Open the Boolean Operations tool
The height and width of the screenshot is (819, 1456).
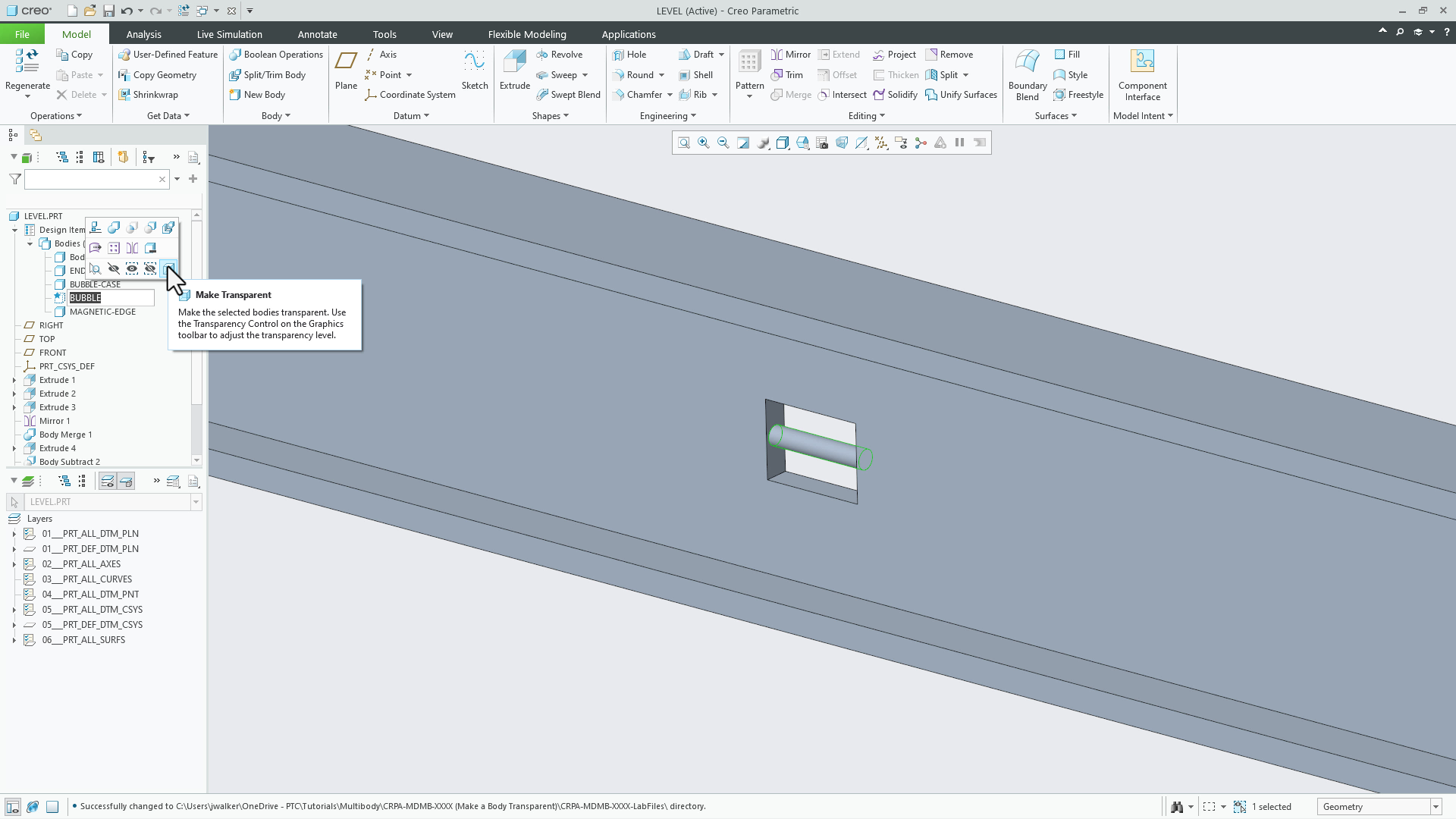click(x=275, y=54)
